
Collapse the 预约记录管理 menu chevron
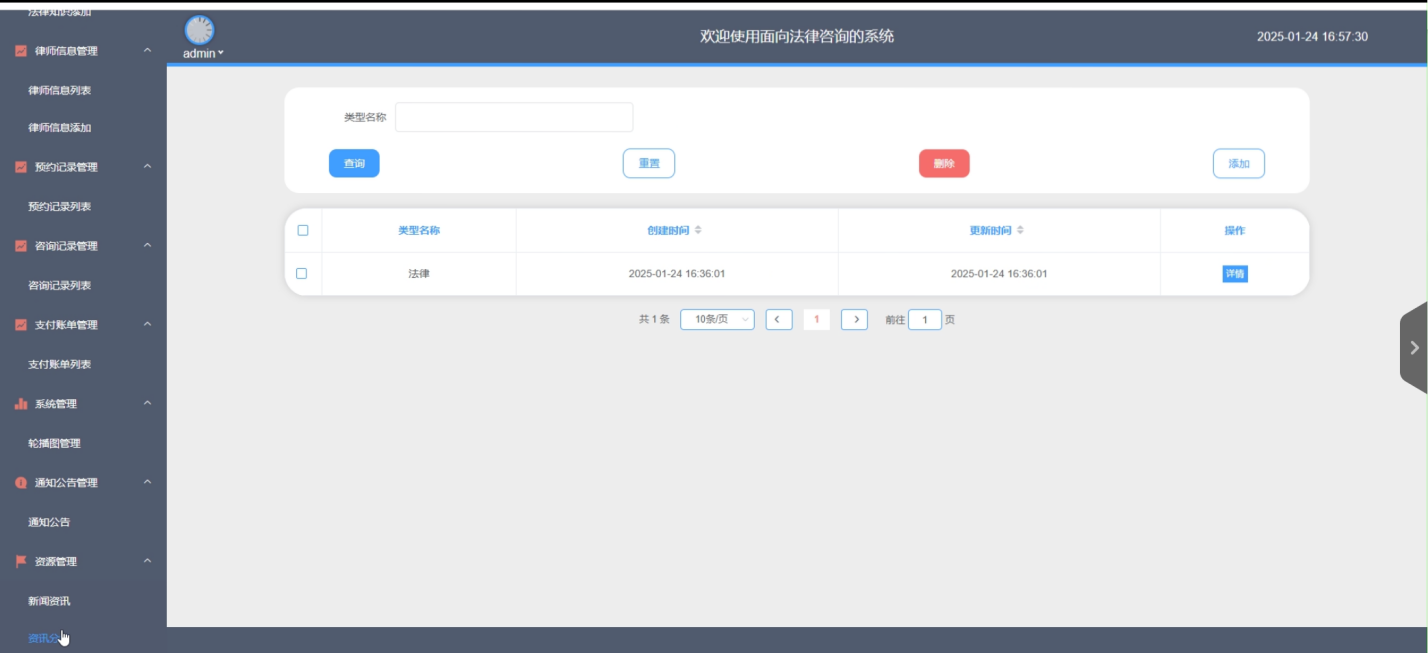point(147,166)
